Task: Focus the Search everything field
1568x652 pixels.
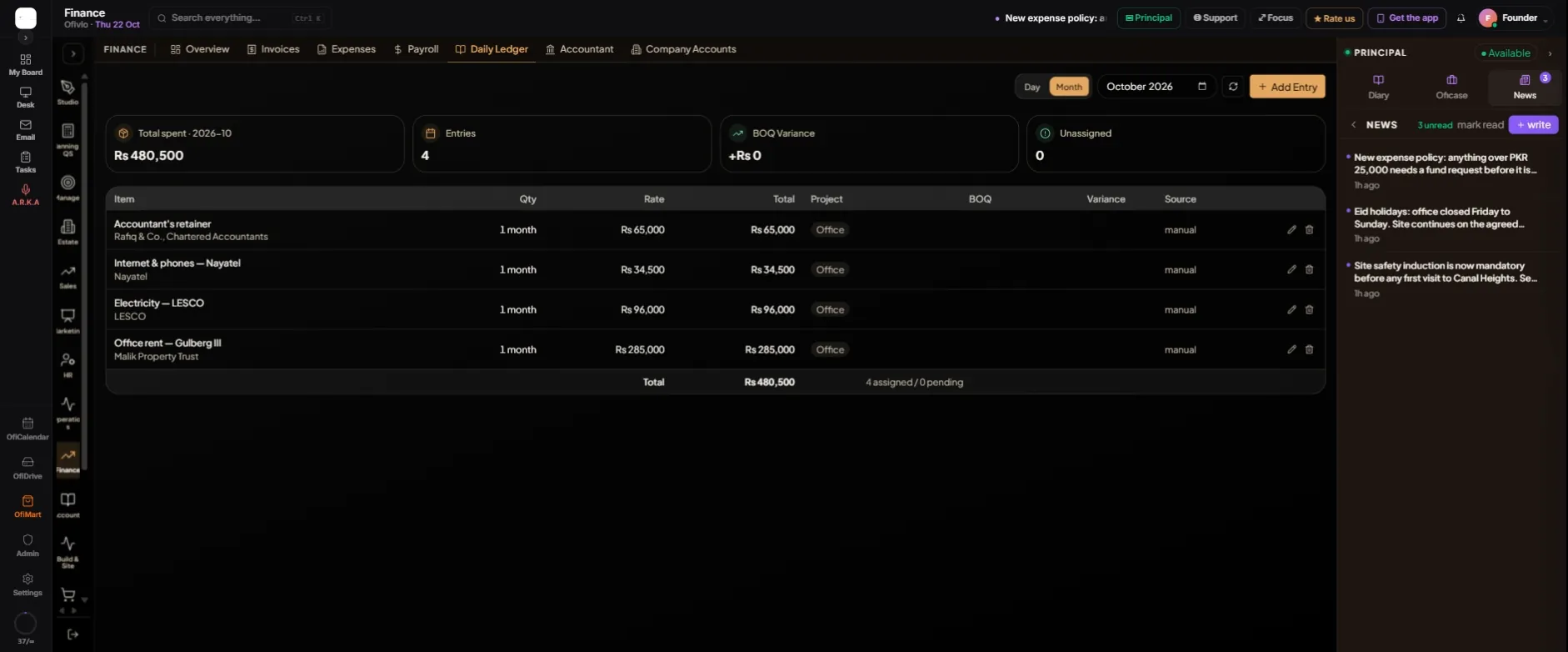Action: click(240, 18)
